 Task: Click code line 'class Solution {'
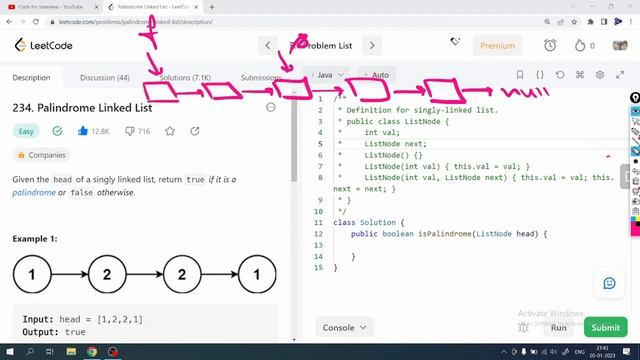(x=368, y=222)
